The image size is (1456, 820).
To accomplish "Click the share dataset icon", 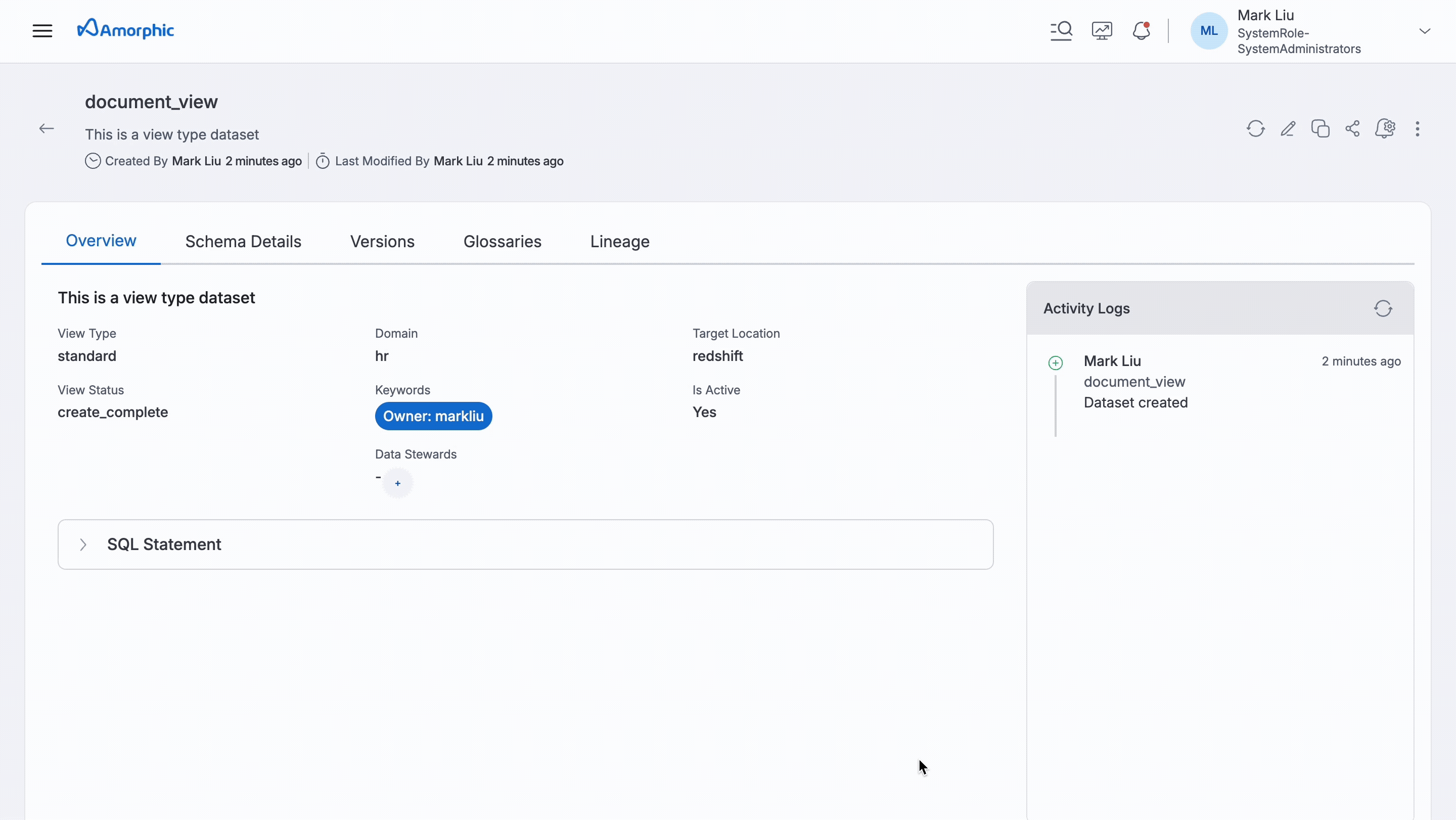I will pos(1352,129).
